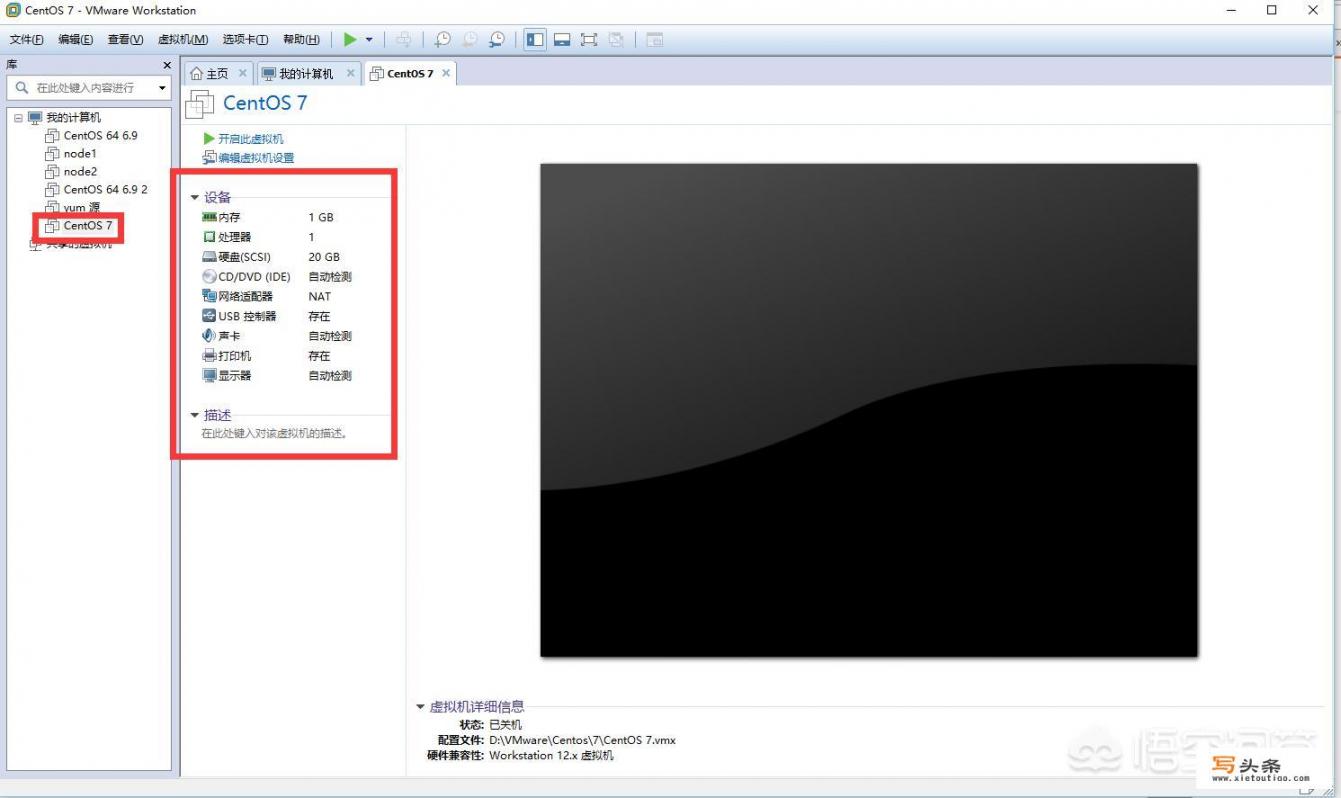The image size is (1341, 798).
Task: Toggle the thumbnail bar view icon
Action: click(562, 40)
